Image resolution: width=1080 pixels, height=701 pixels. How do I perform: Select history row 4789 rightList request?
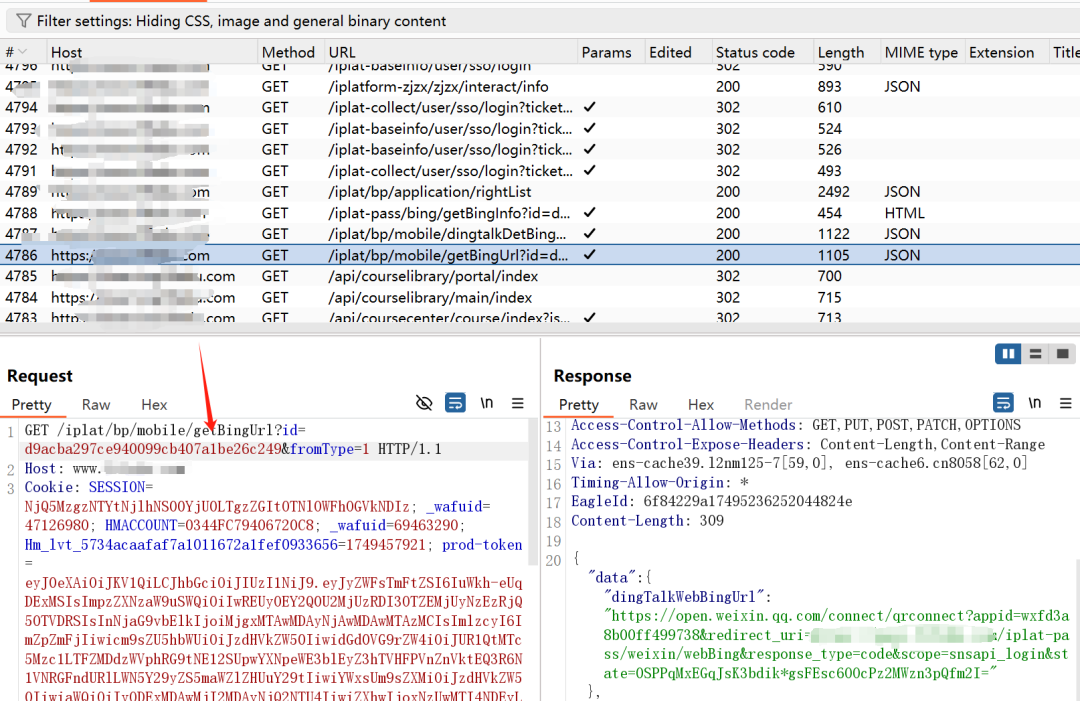pyautogui.click(x=540, y=191)
